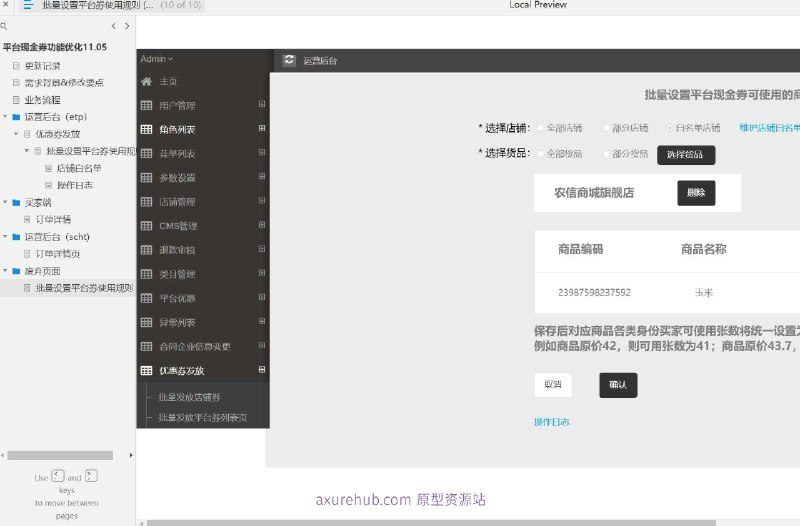Open the 更新记录 page
The image size is (800, 526).
coord(42,66)
